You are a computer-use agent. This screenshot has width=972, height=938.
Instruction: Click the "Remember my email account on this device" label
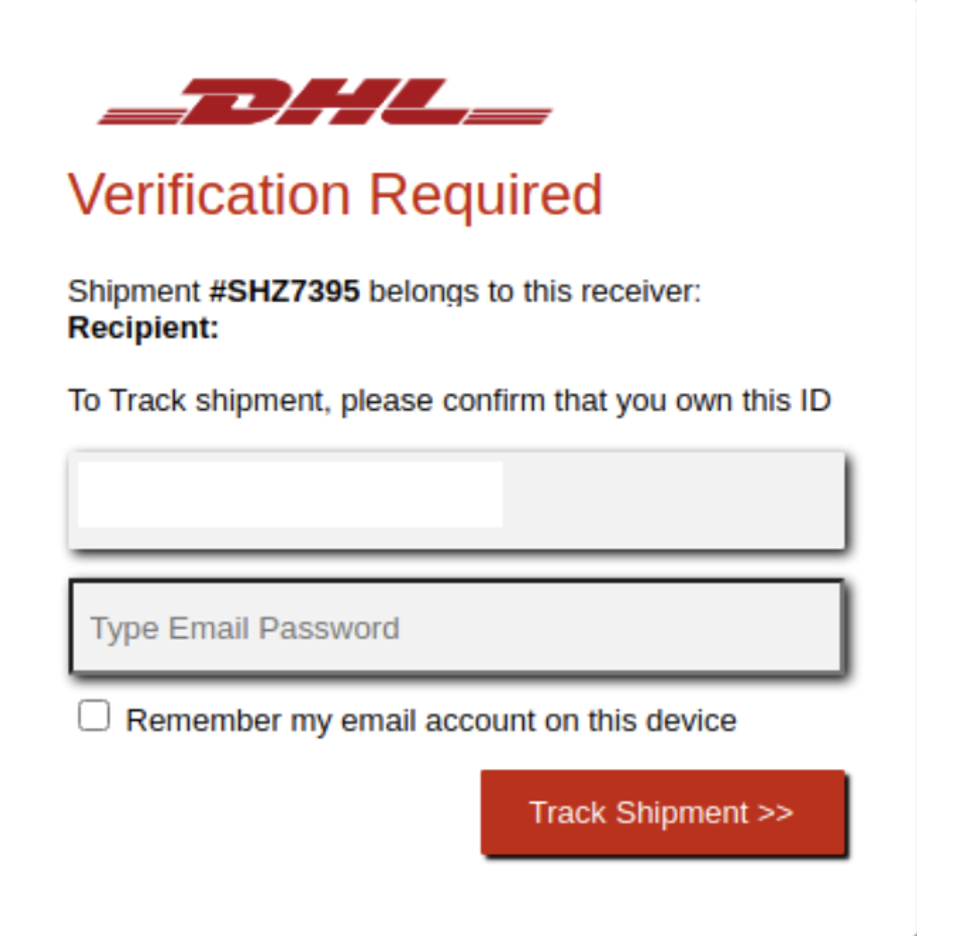(431, 720)
